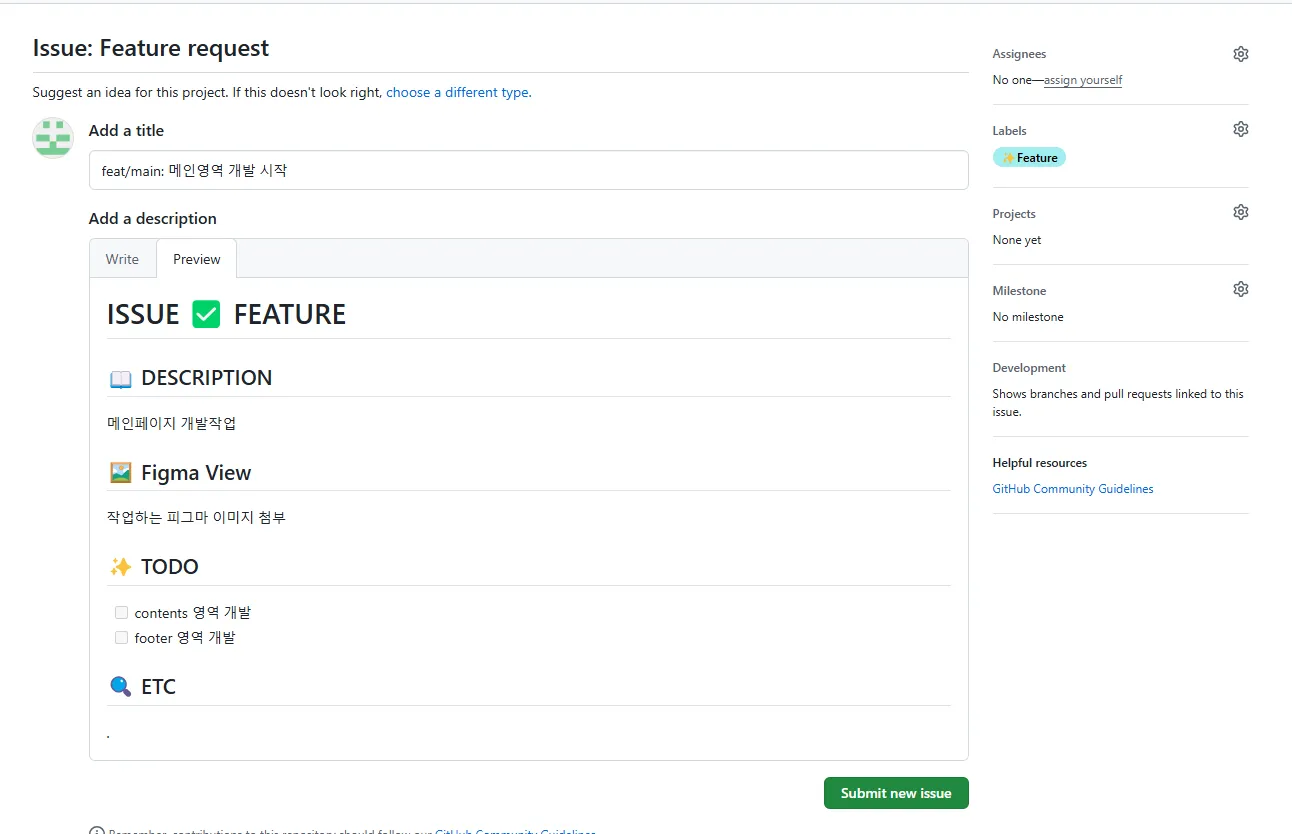
Task: Click the book emoji beside DESCRIPTION
Action: [120, 379]
